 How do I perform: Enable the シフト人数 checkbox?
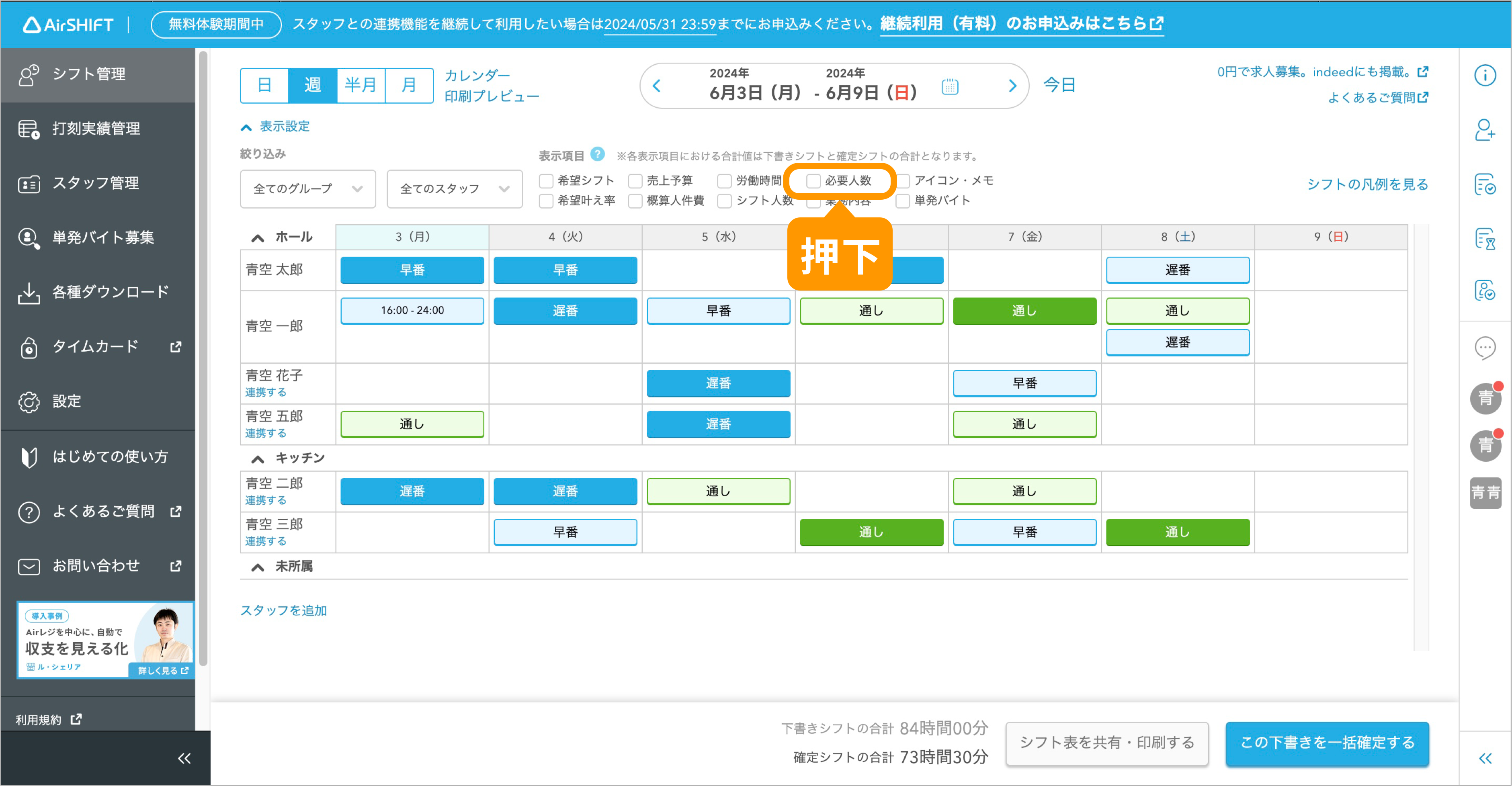724,201
